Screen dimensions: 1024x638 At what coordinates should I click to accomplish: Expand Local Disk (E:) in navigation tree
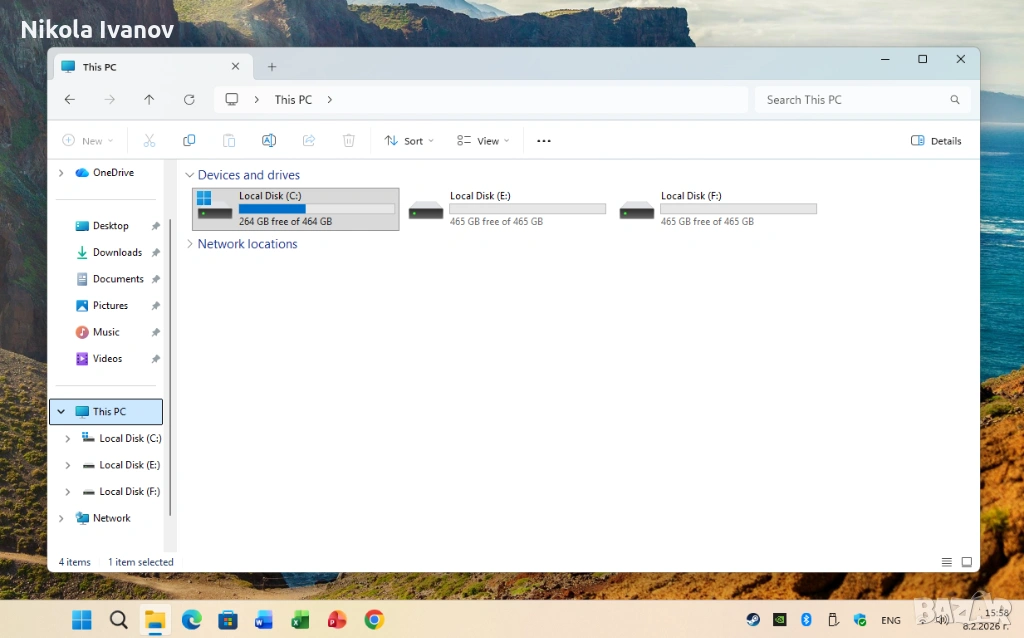pyautogui.click(x=67, y=465)
